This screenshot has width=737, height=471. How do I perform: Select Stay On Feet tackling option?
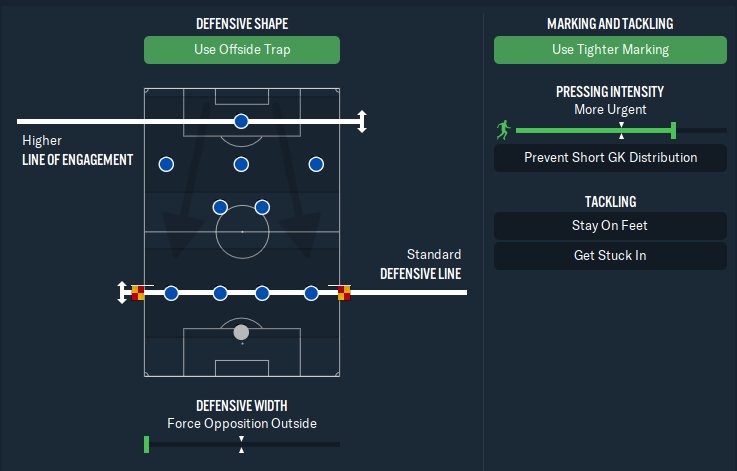[x=610, y=226]
